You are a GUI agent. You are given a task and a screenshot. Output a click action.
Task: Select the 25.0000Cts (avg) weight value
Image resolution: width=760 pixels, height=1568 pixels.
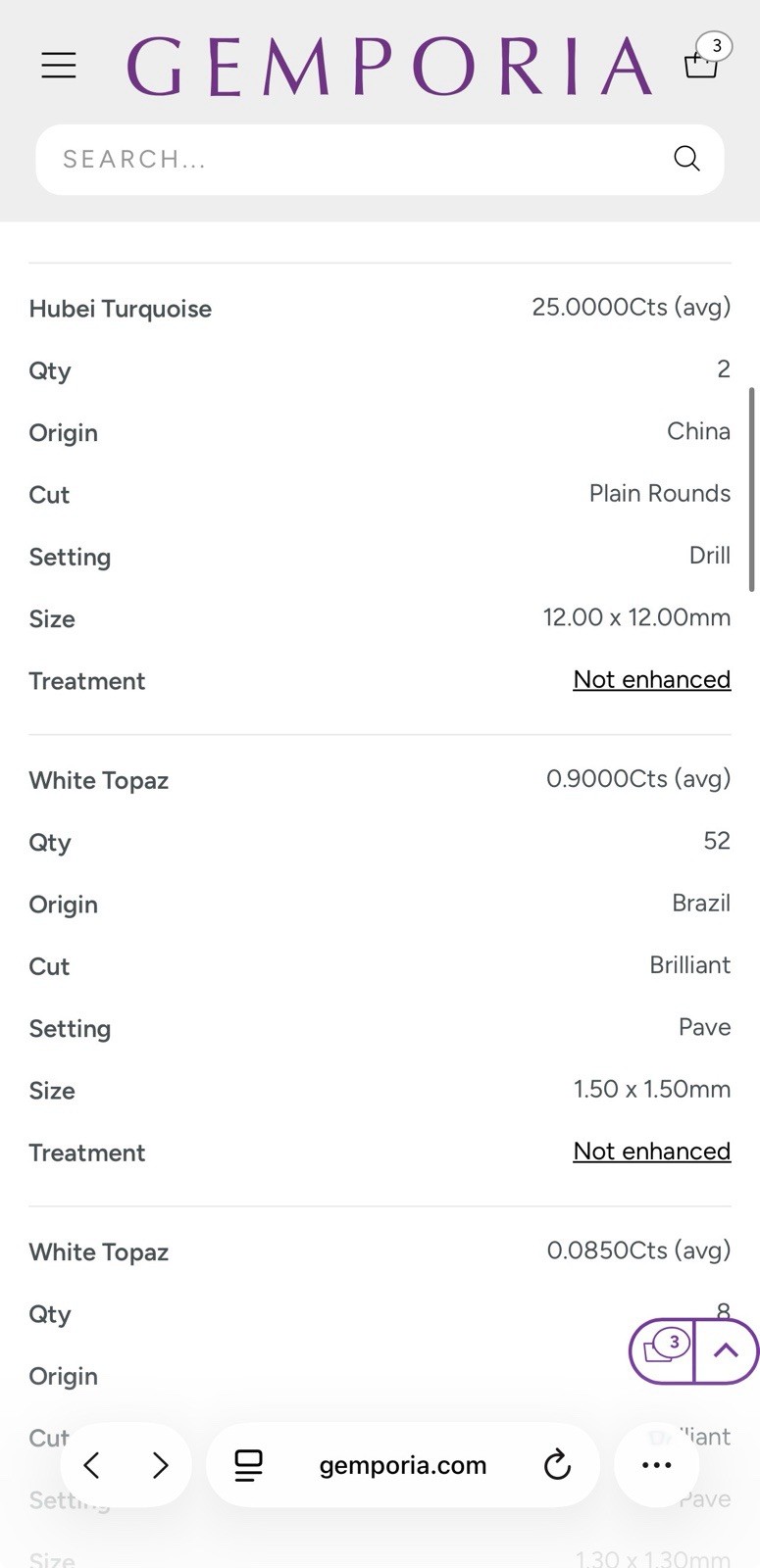coord(632,307)
